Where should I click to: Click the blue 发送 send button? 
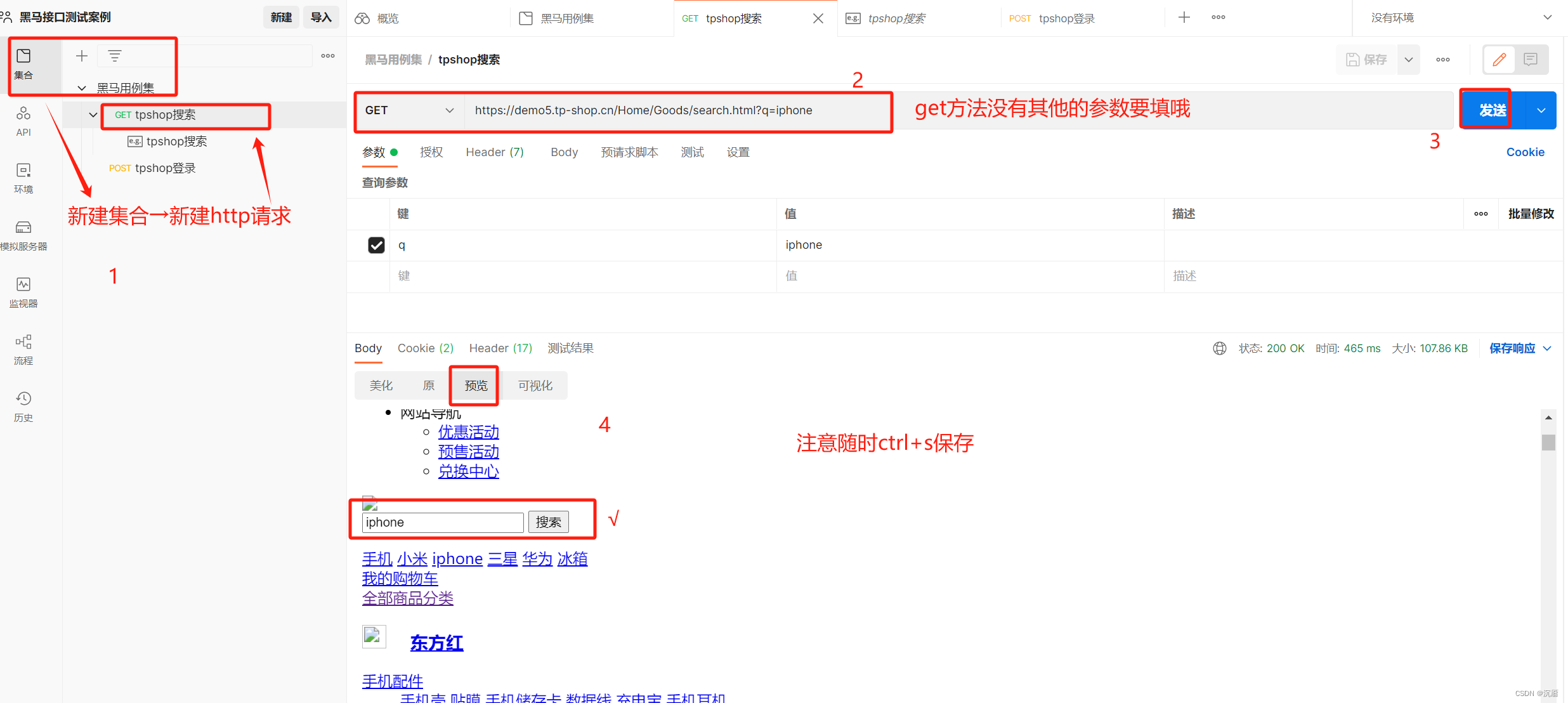pyautogui.click(x=1492, y=110)
